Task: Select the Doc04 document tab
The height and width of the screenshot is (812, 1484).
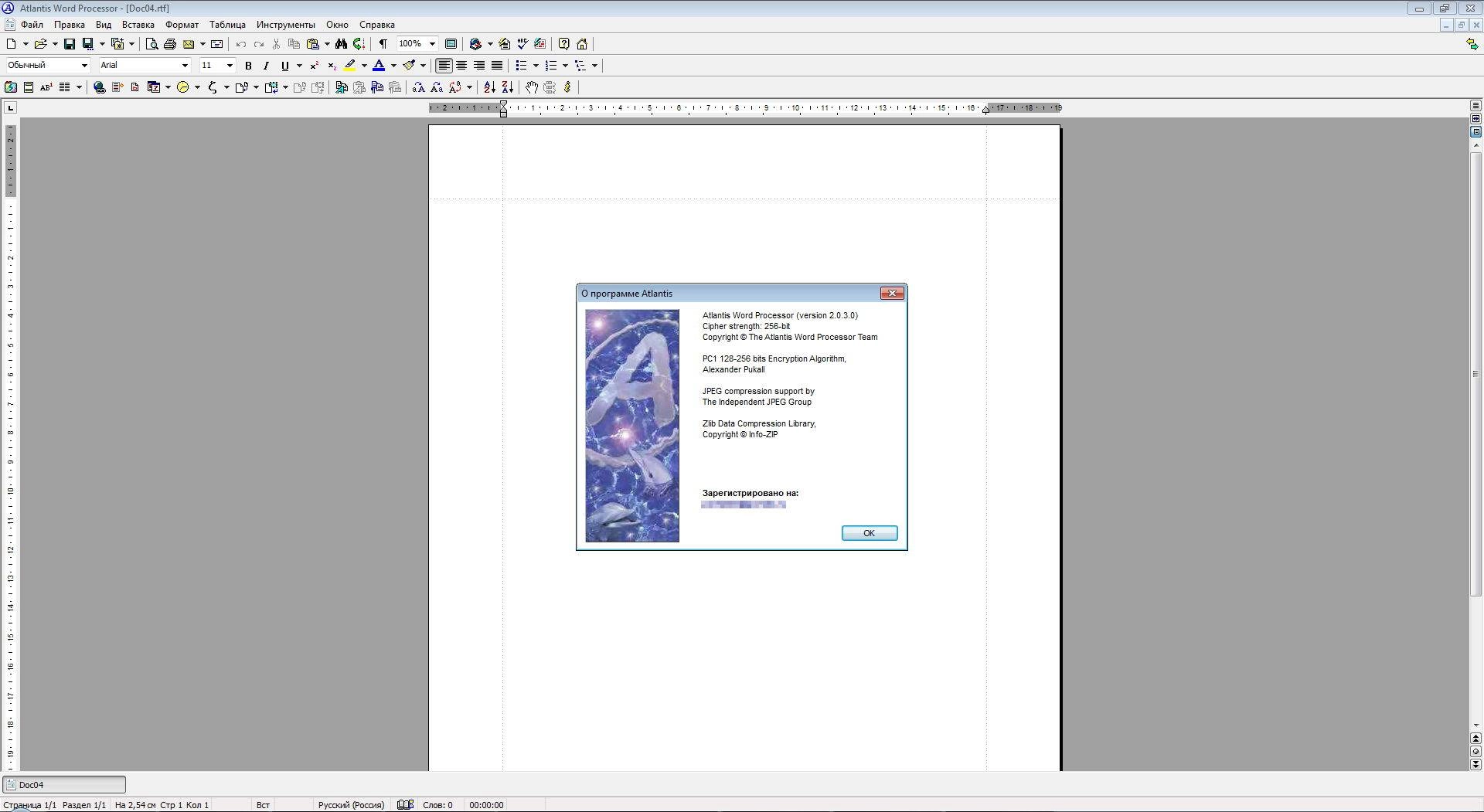Action: (64, 785)
